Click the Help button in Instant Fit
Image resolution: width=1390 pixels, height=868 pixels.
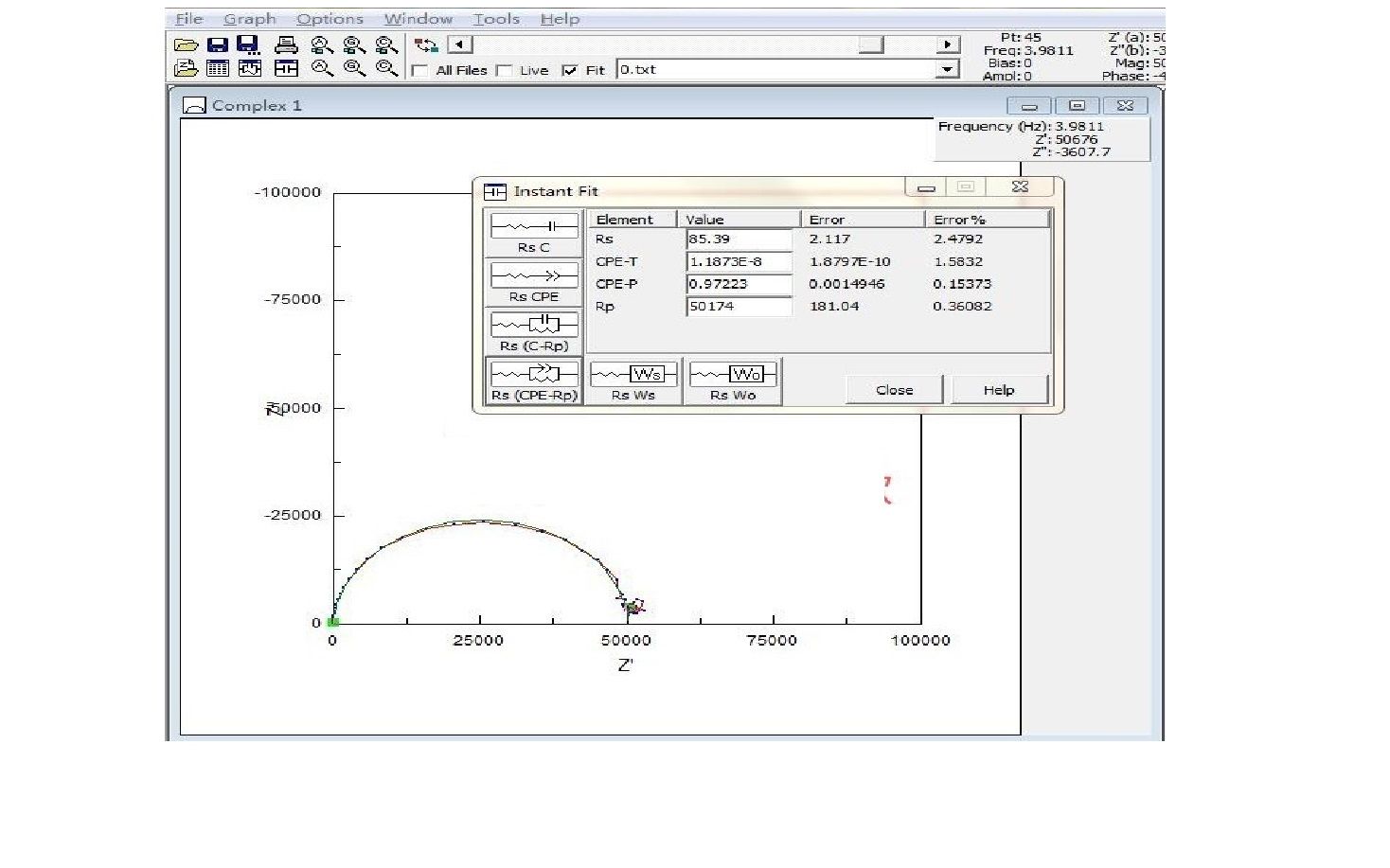(999, 390)
